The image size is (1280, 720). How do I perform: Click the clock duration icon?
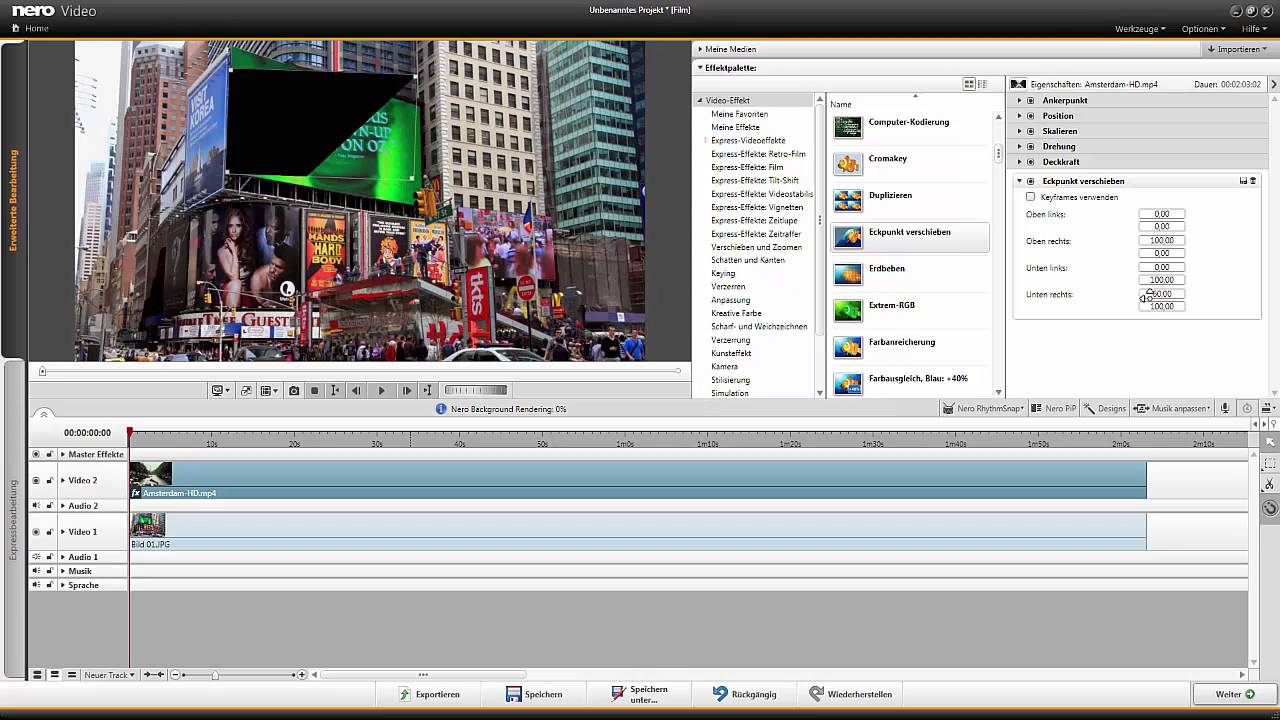(1247, 408)
